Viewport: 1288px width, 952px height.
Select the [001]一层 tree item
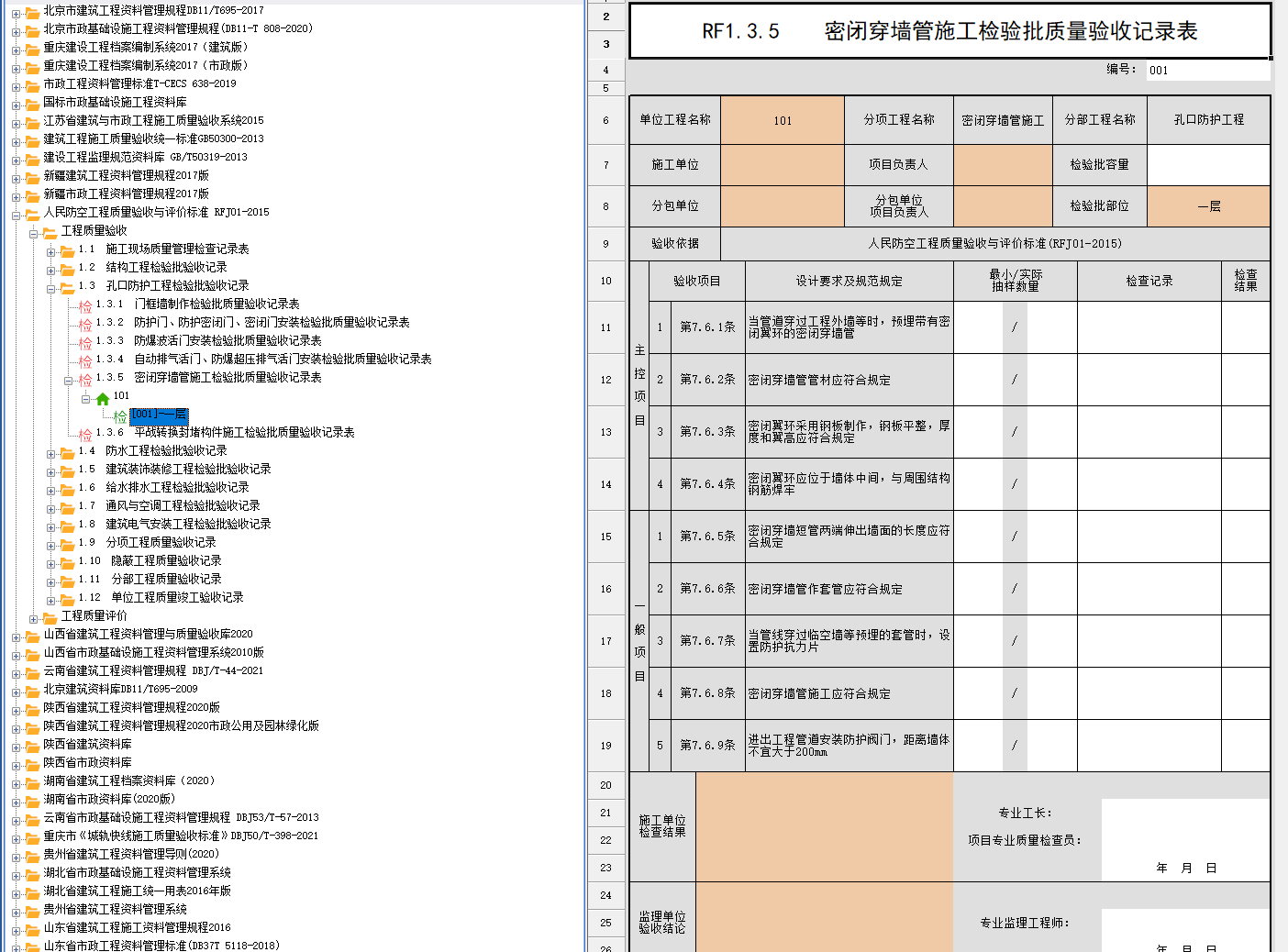[159, 415]
